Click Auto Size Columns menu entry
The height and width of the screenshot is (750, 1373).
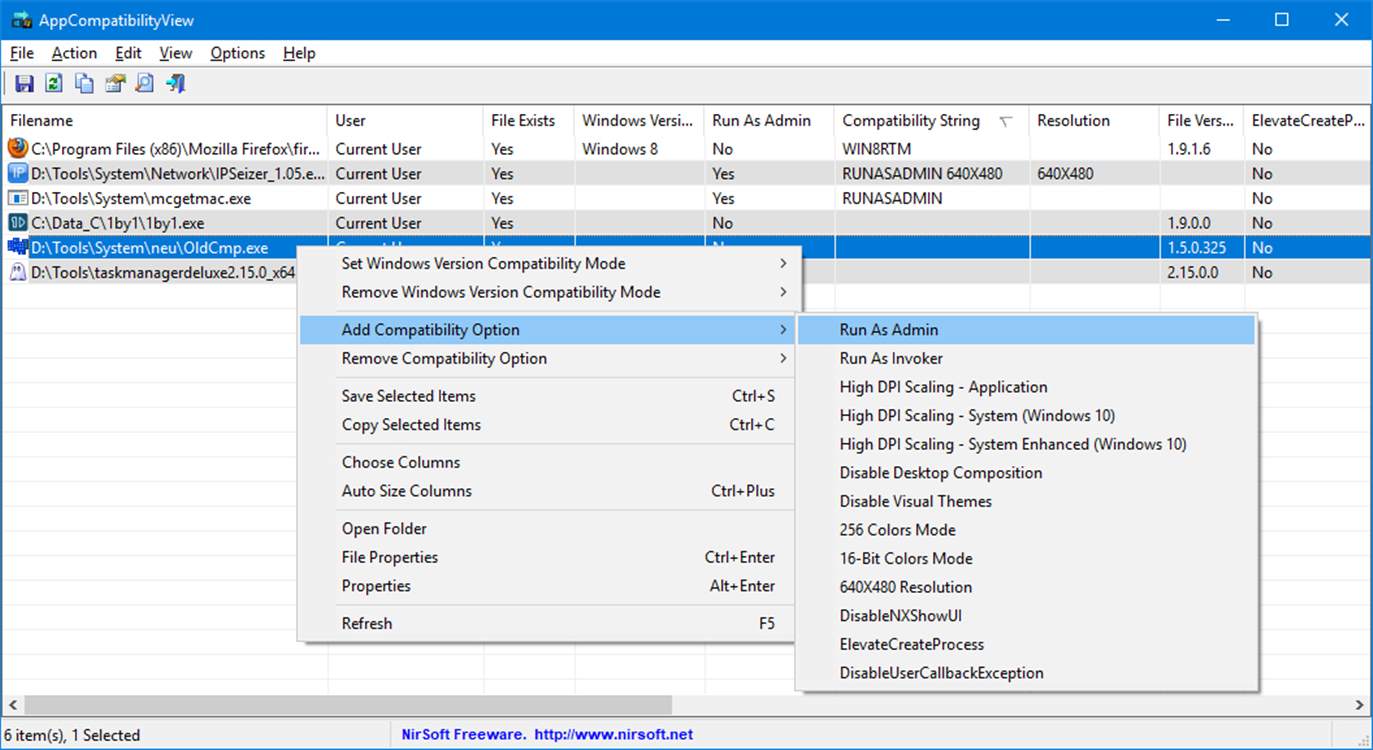[548, 491]
